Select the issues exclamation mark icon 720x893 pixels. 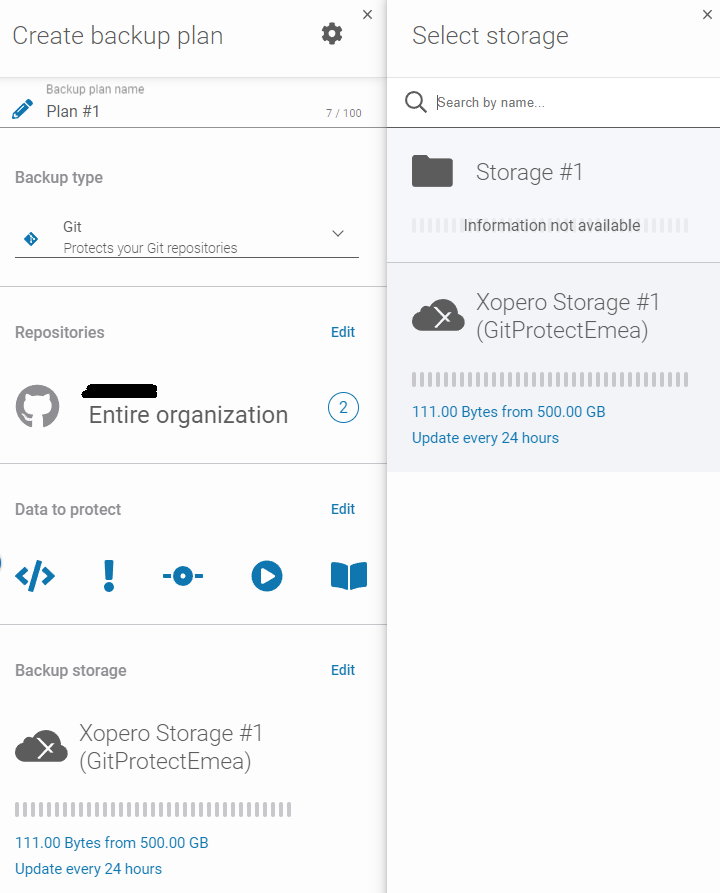(x=109, y=576)
